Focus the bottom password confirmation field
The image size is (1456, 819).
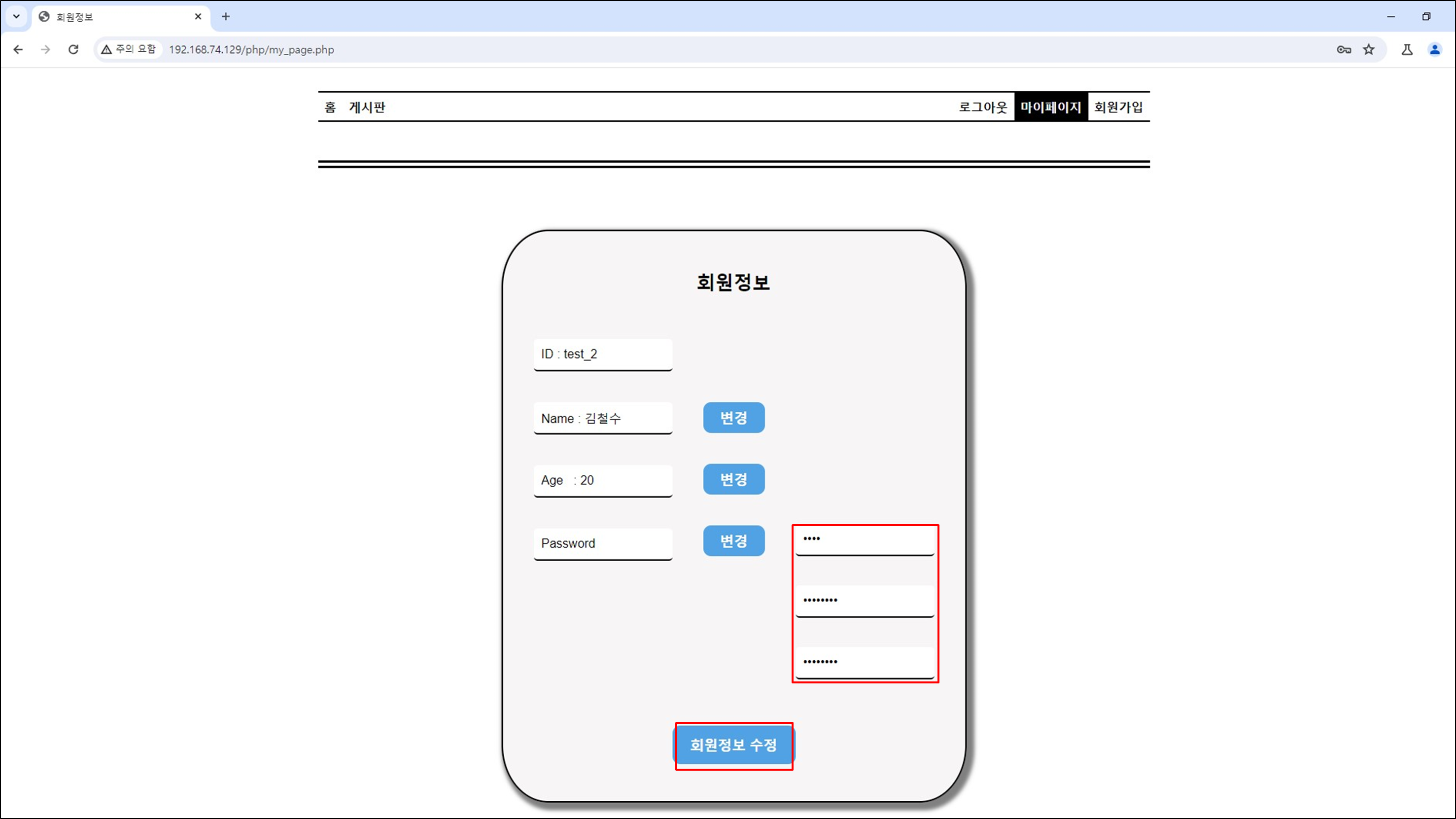point(865,662)
